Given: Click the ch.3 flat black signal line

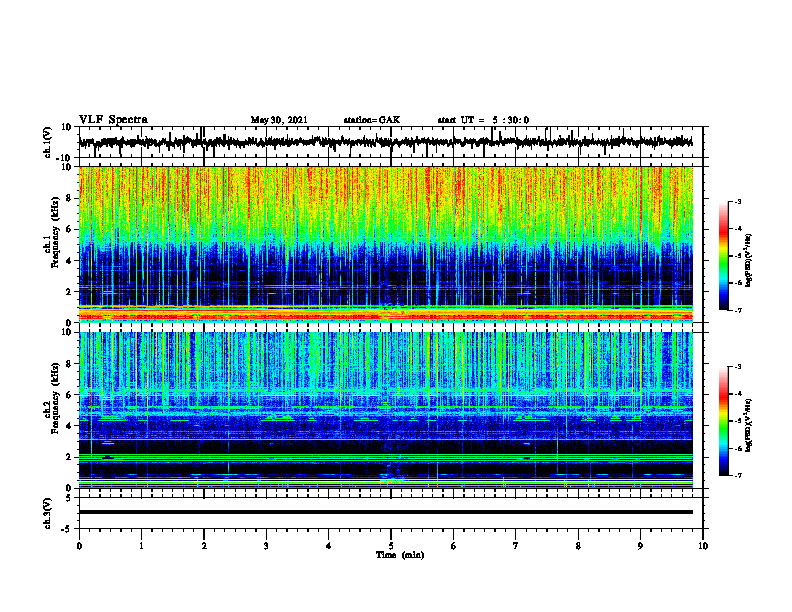Looking at the screenshot, I should coord(385,512).
